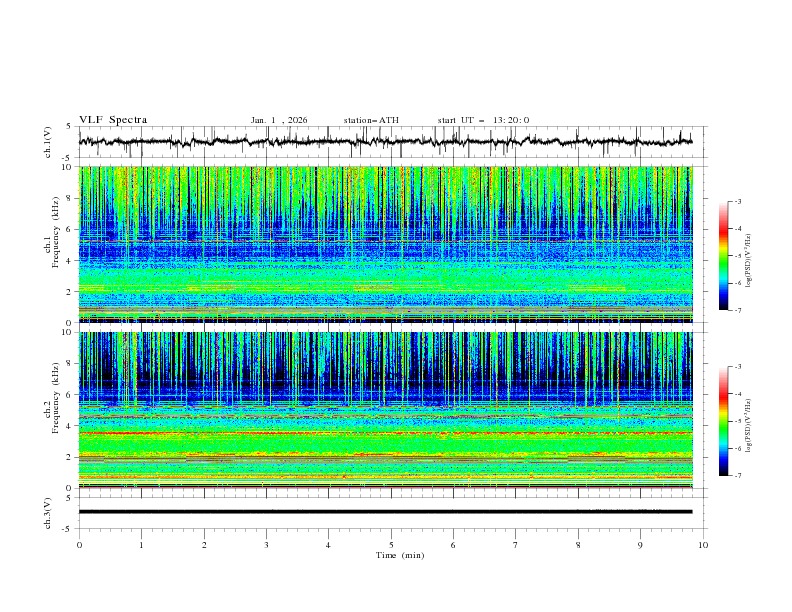
Task: Click the ch.2 frequency spectrogram panel
Action: click(385, 410)
